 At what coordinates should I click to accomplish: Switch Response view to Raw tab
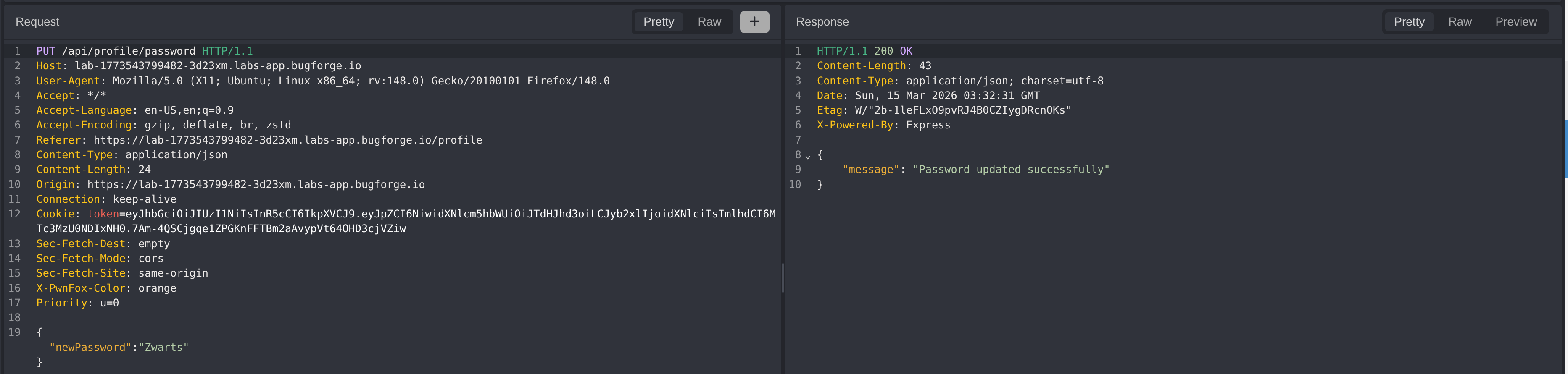tap(1459, 22)
